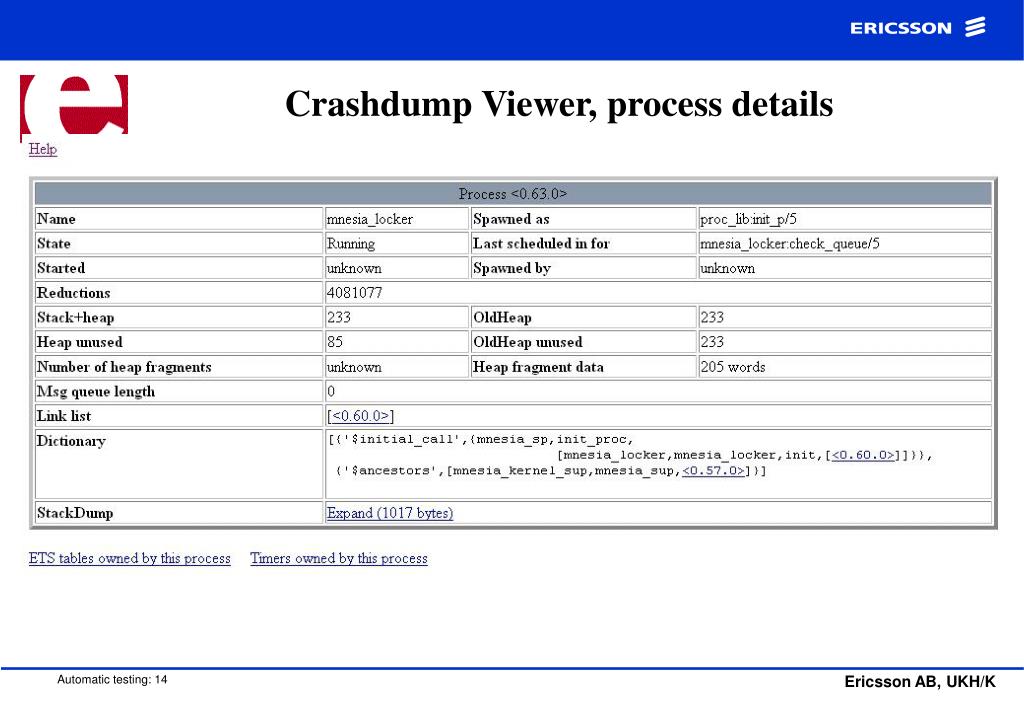This screenshot has width=1024, height=709.
Task: Click the page title Crashdump Viewer
Action: coord(559,104)
